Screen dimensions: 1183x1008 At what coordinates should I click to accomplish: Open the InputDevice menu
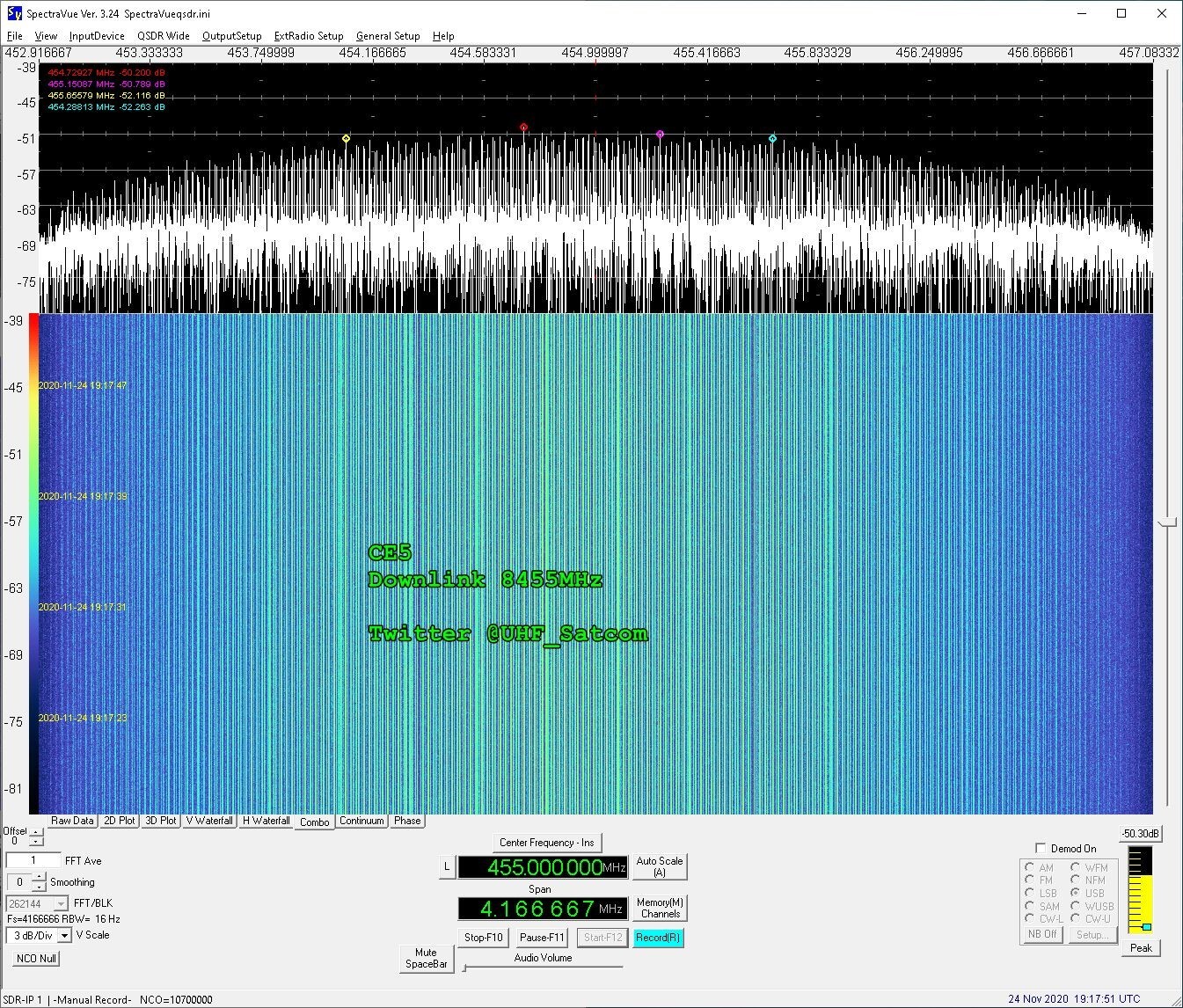click(97, 36)
